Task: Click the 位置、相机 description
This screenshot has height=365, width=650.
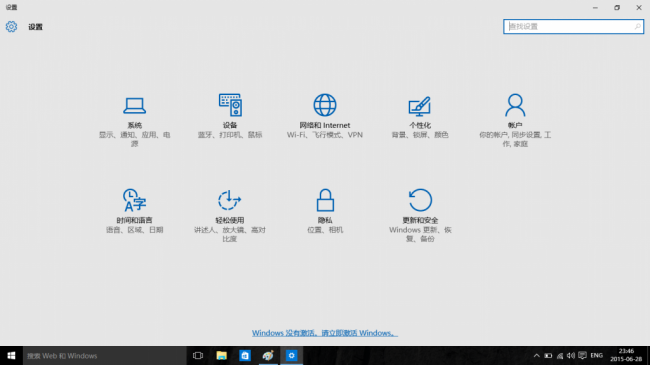Action: tap(325, 230)
